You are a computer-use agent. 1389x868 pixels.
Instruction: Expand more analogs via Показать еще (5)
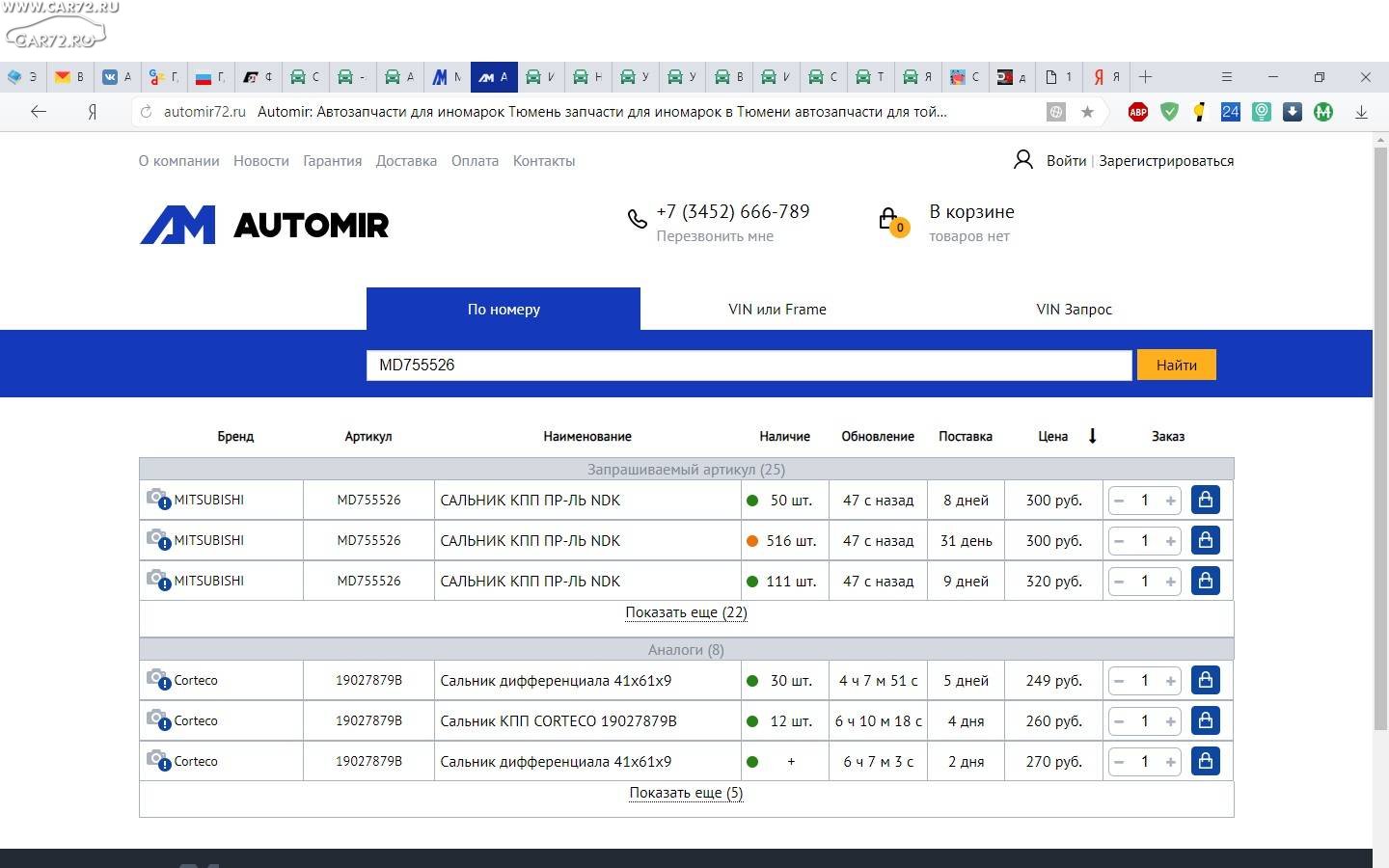click(686, 793)
